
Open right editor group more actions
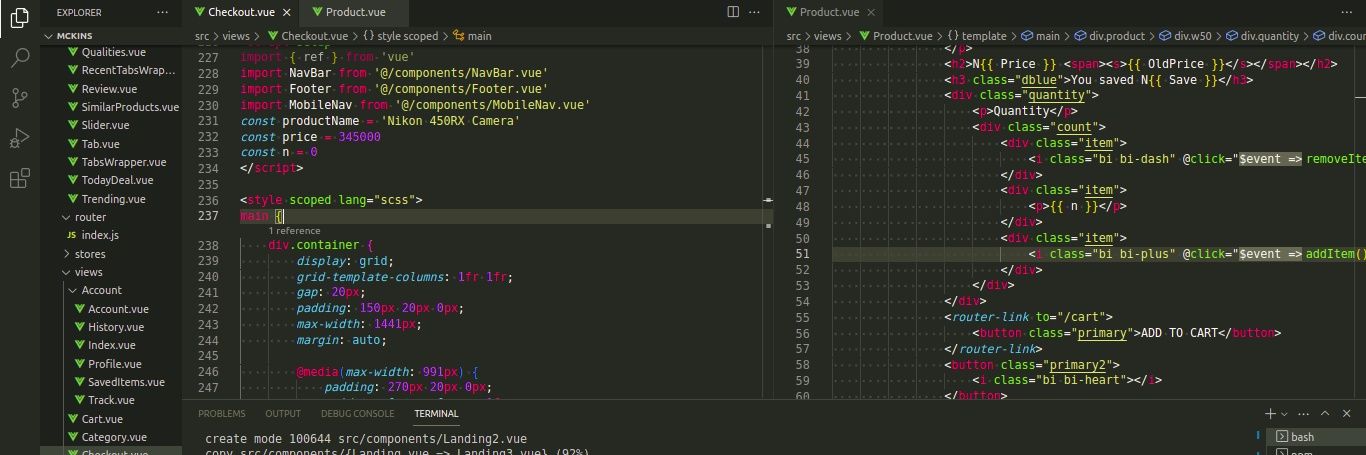coord(1347,12)
